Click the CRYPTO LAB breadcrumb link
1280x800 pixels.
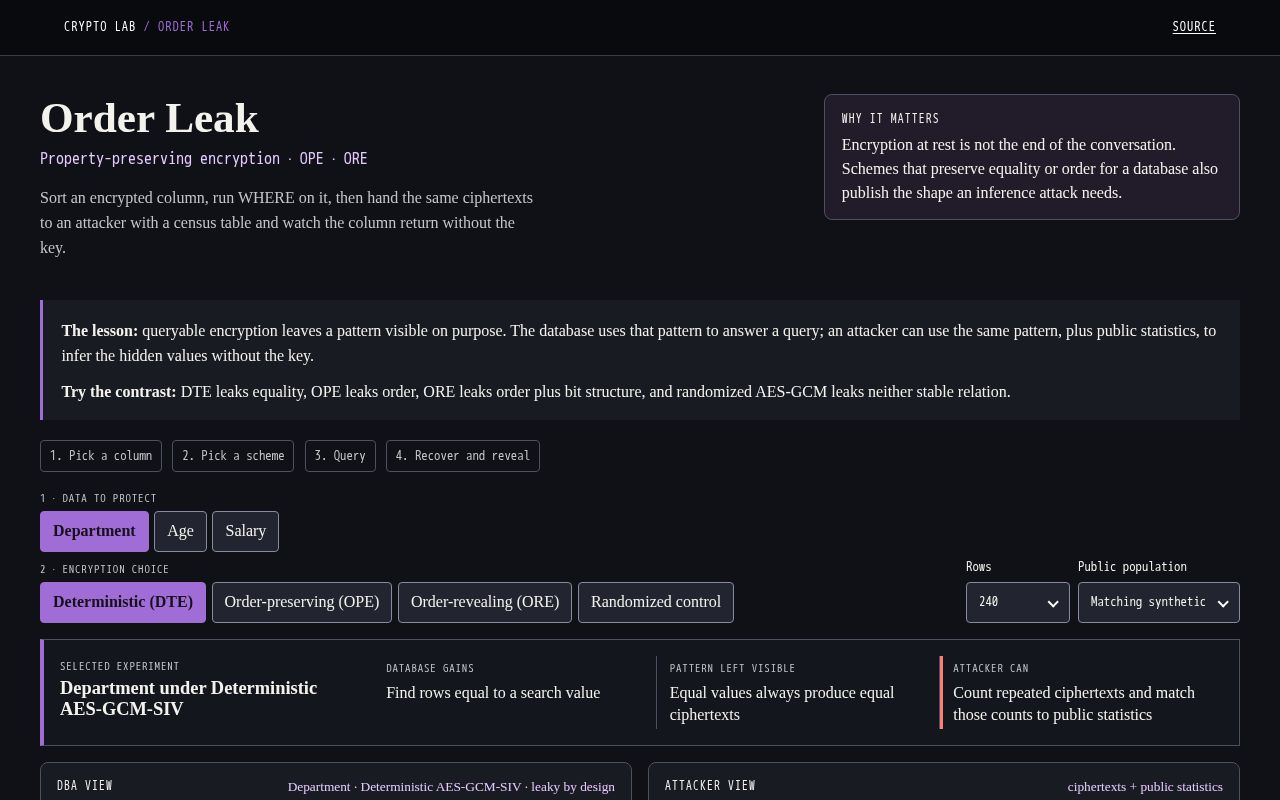100,27
